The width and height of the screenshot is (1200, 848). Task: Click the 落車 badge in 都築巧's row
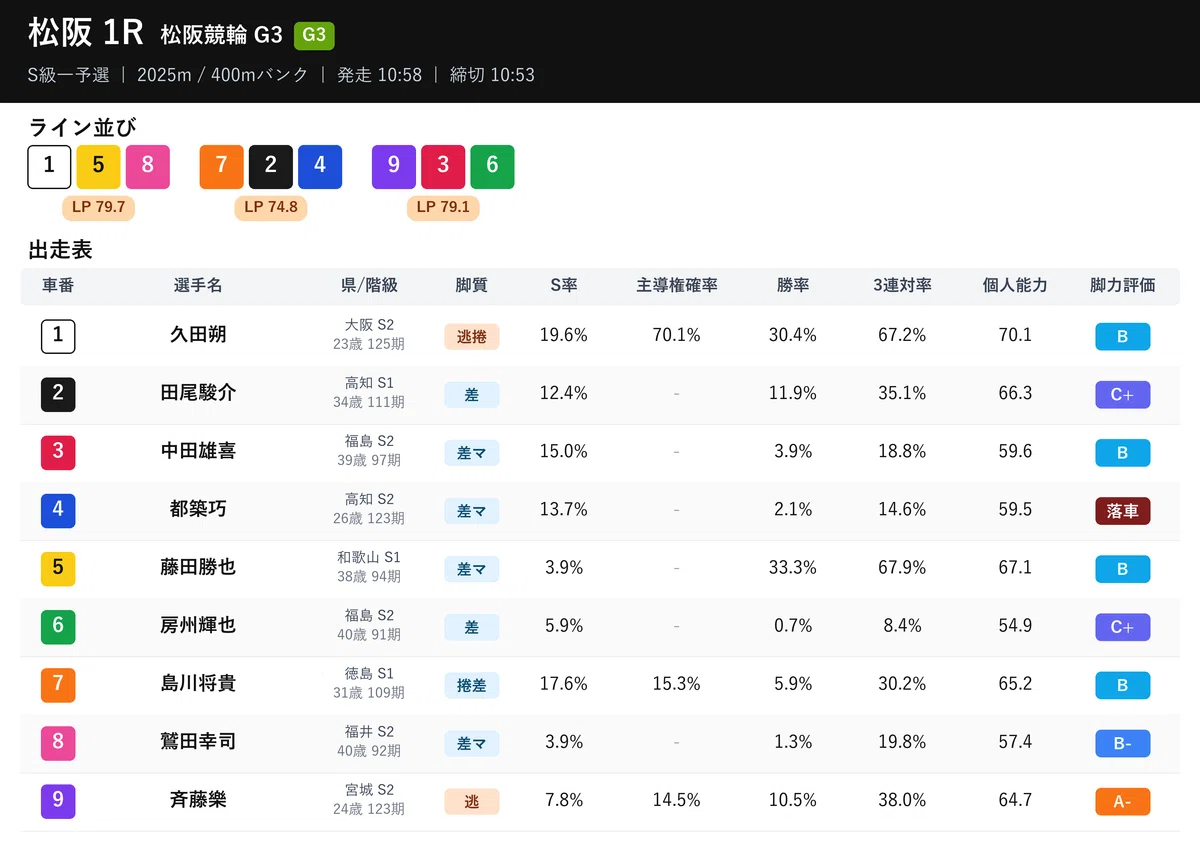click(x=1122, y=511)
